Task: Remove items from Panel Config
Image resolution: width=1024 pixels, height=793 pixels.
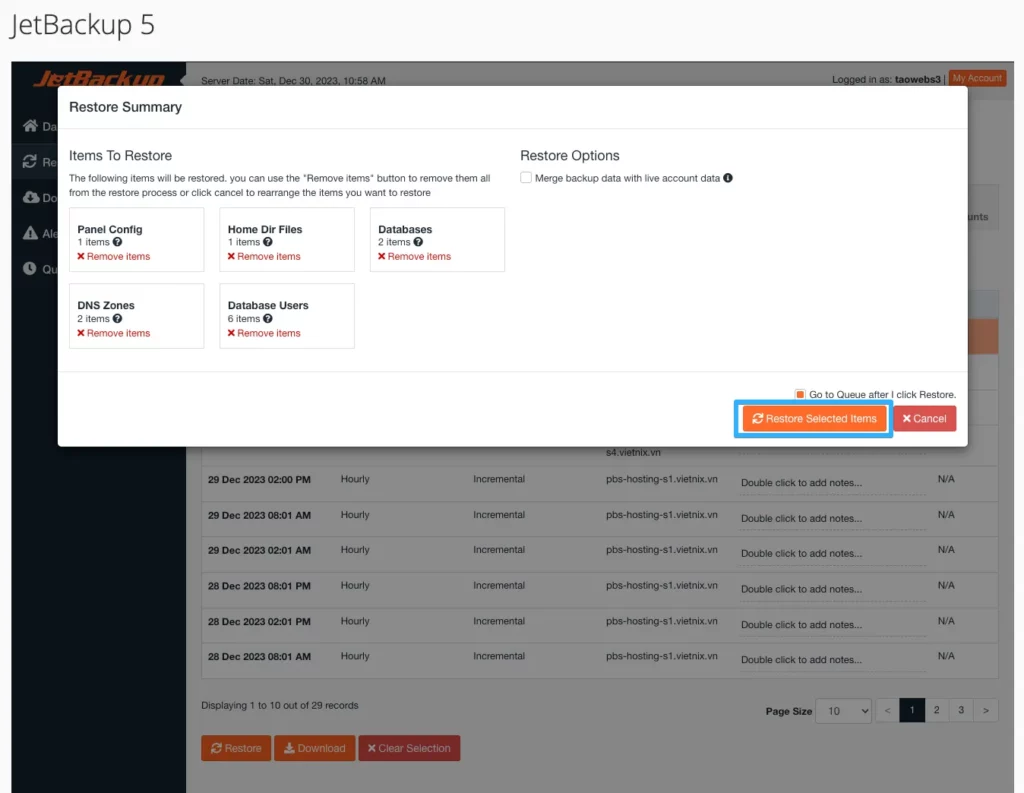Action: [x=114, y=257]
